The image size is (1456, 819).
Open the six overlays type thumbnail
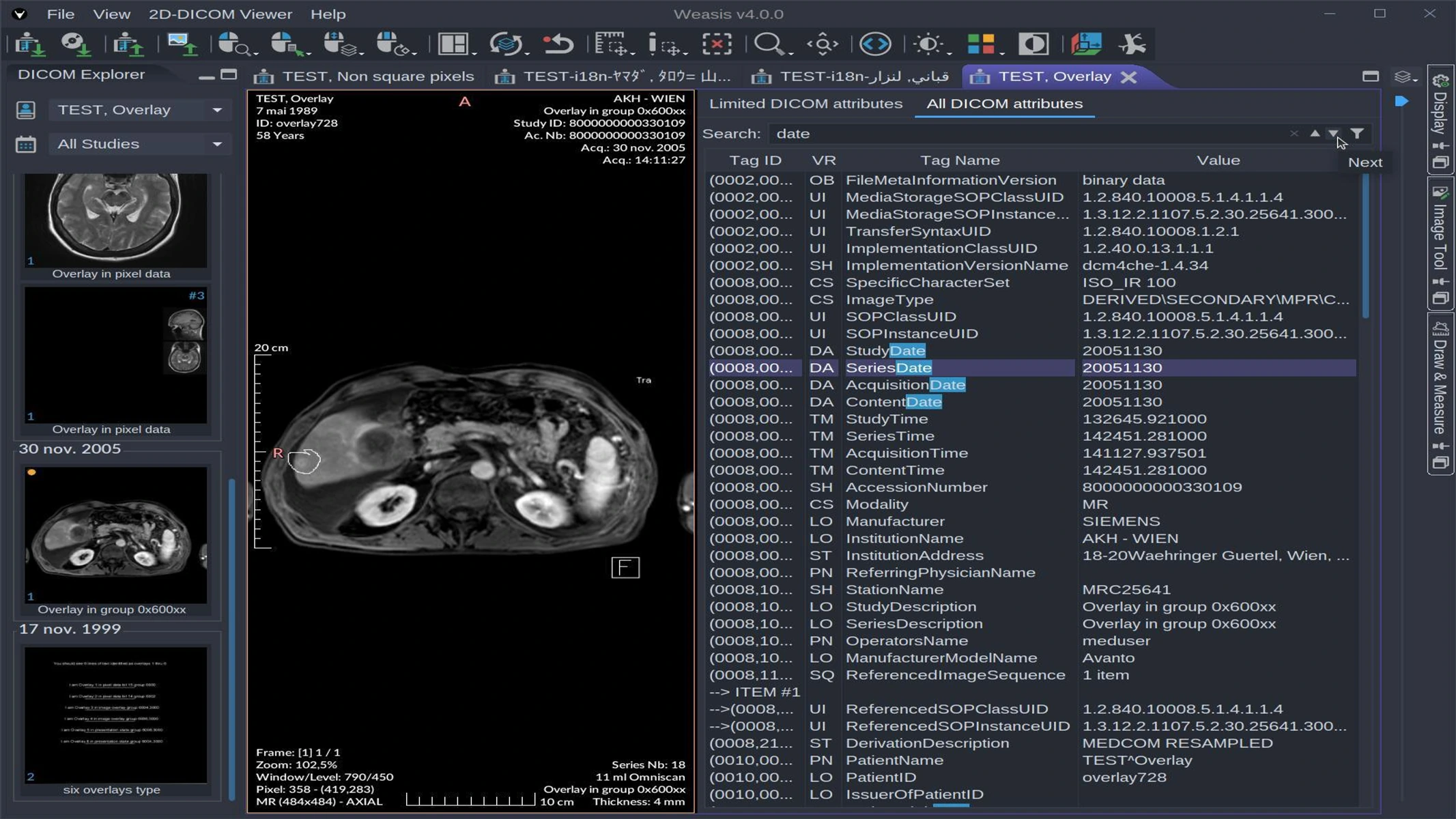[x=116, y=713]
